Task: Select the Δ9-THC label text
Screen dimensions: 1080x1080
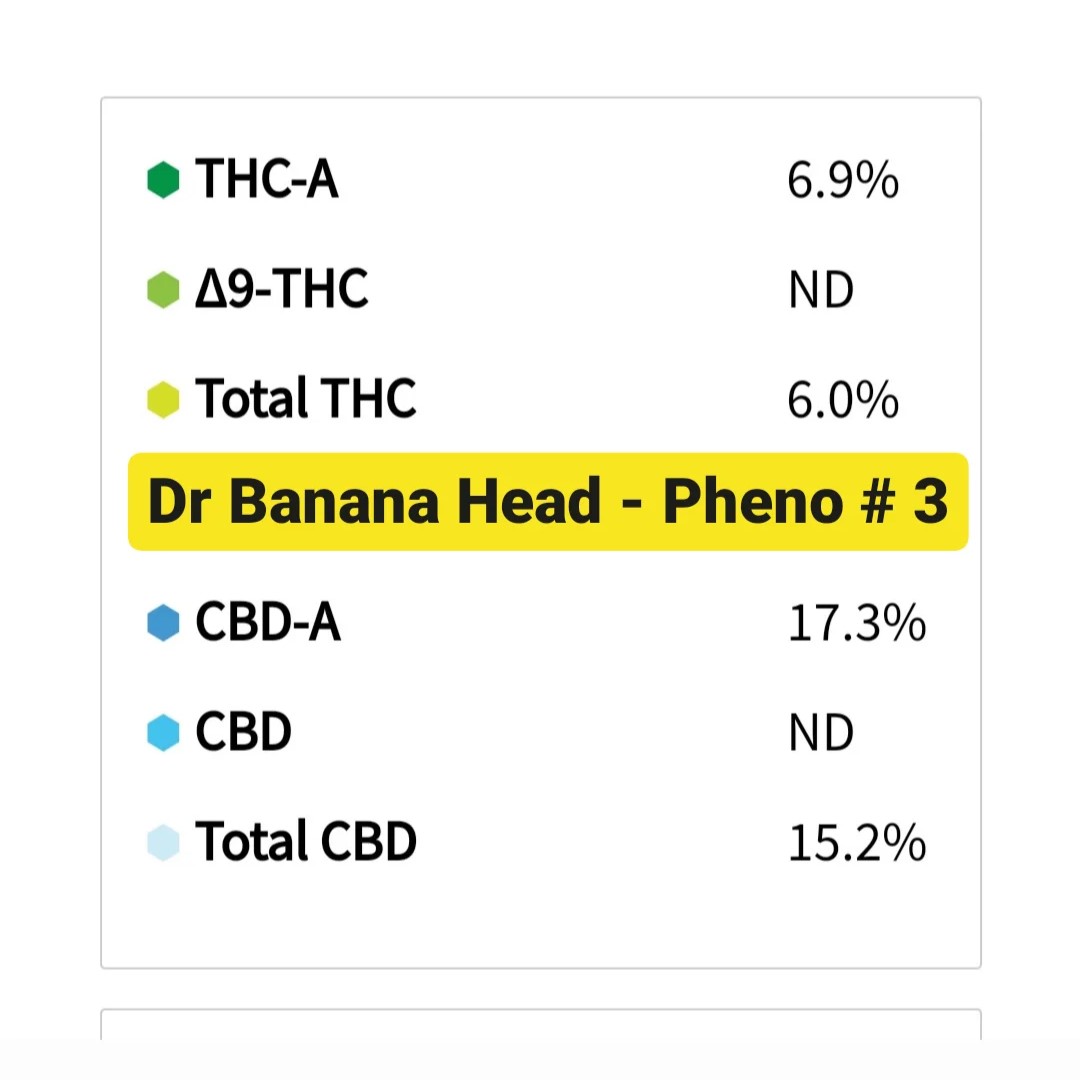Action: point(282,290)
